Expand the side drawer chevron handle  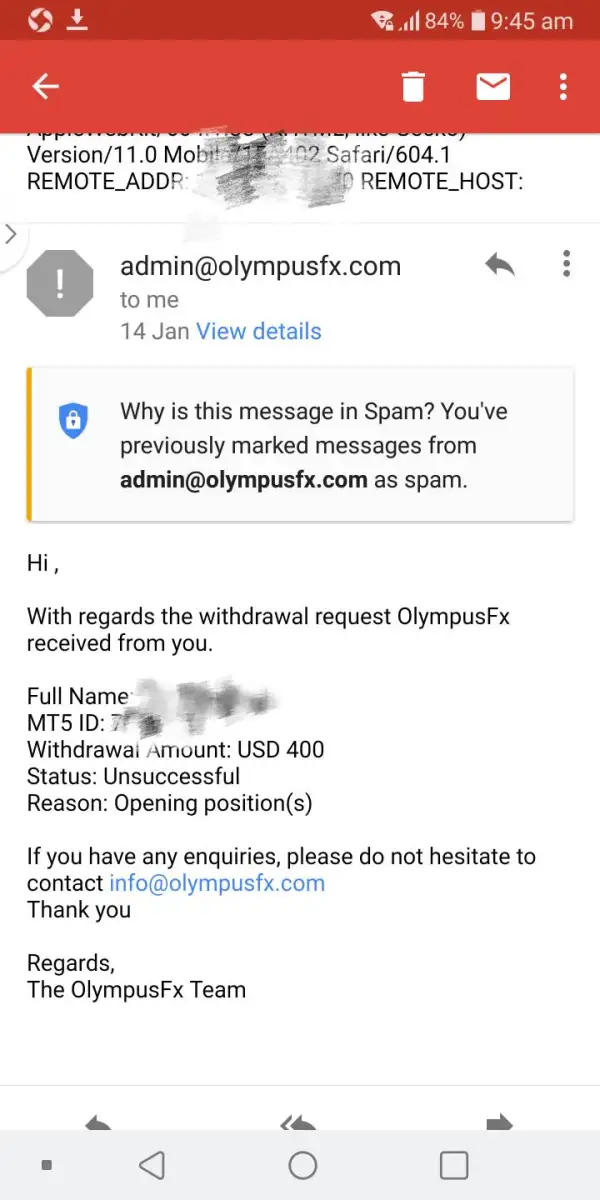[x=11, y=234]
